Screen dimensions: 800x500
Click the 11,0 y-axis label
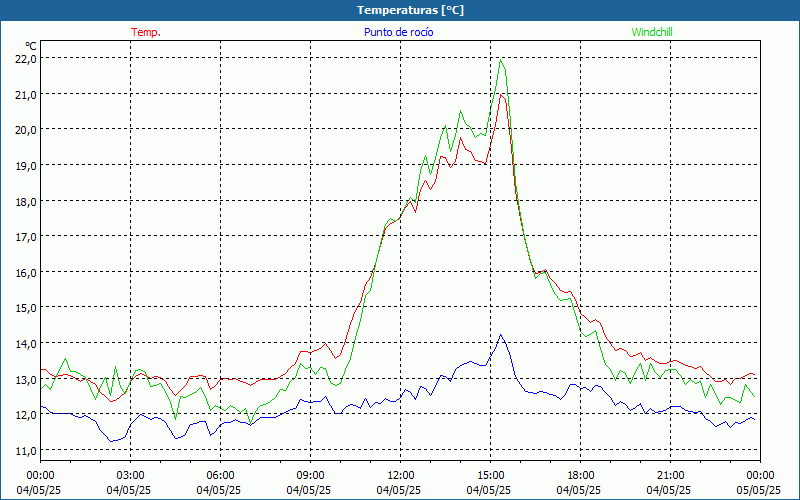click(26, 450)
